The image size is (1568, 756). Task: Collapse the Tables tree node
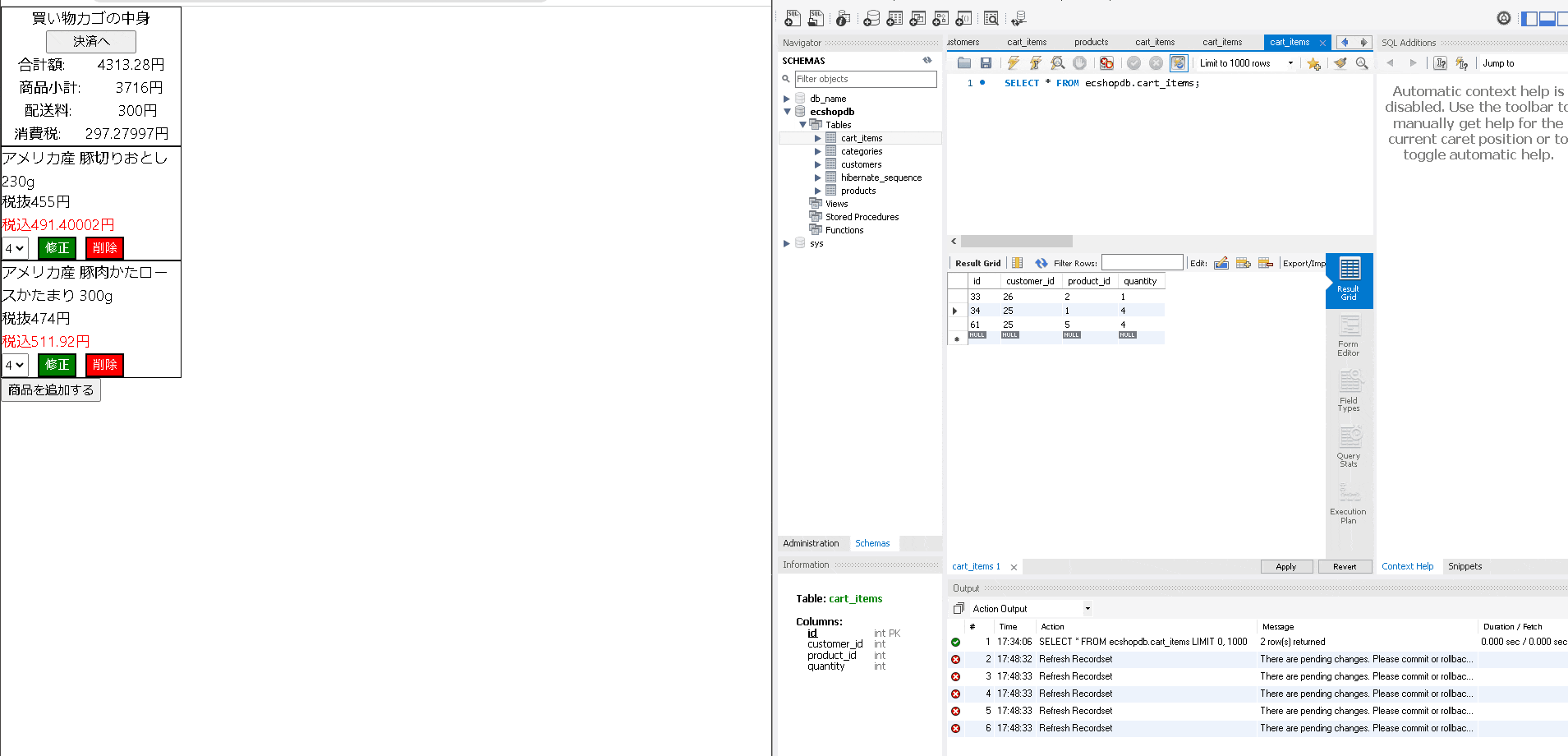point(802,125)
